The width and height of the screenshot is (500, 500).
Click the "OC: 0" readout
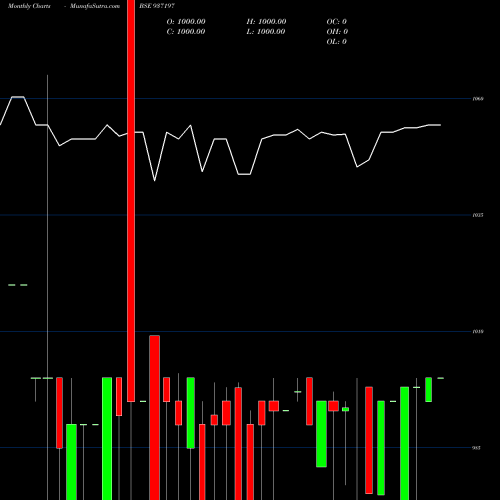337,22
